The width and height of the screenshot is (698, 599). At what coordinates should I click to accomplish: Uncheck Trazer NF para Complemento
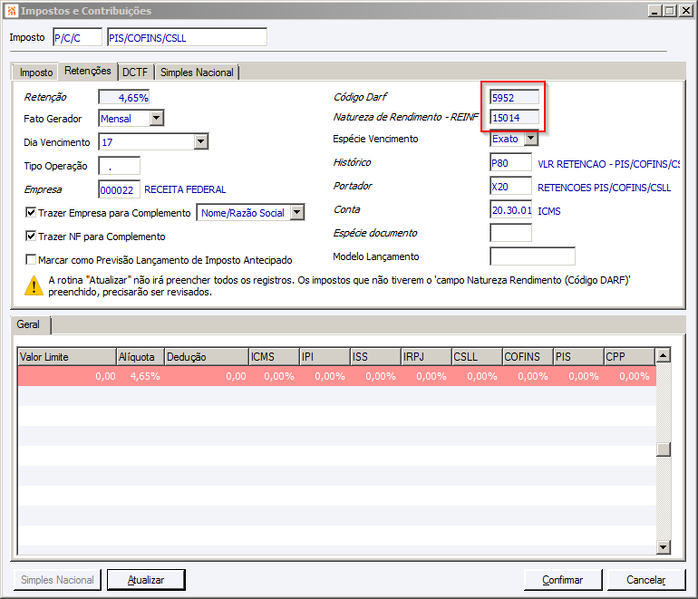(30, 236)
